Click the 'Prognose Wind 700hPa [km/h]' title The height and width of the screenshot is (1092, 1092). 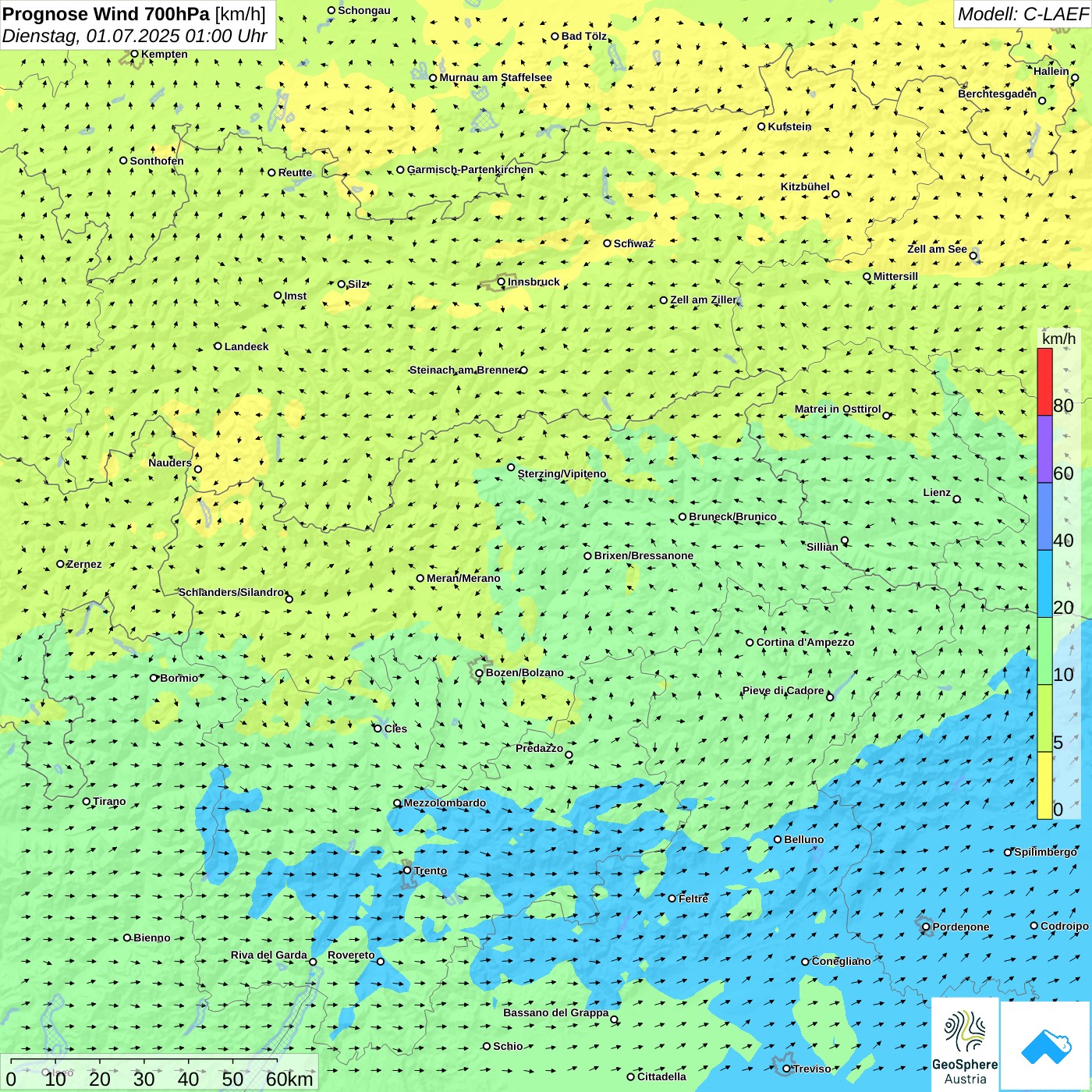click(134, 14)
